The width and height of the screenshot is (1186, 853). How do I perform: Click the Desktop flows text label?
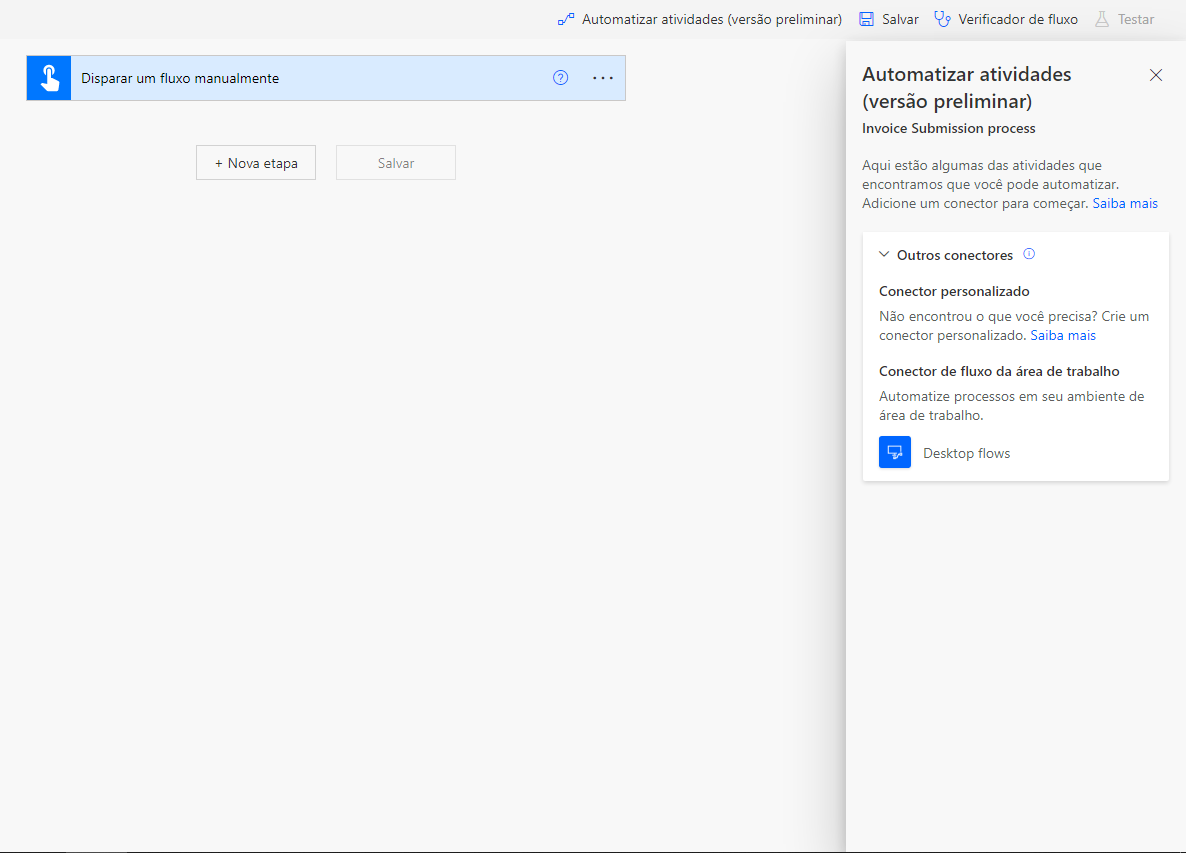tap(967, 453)
